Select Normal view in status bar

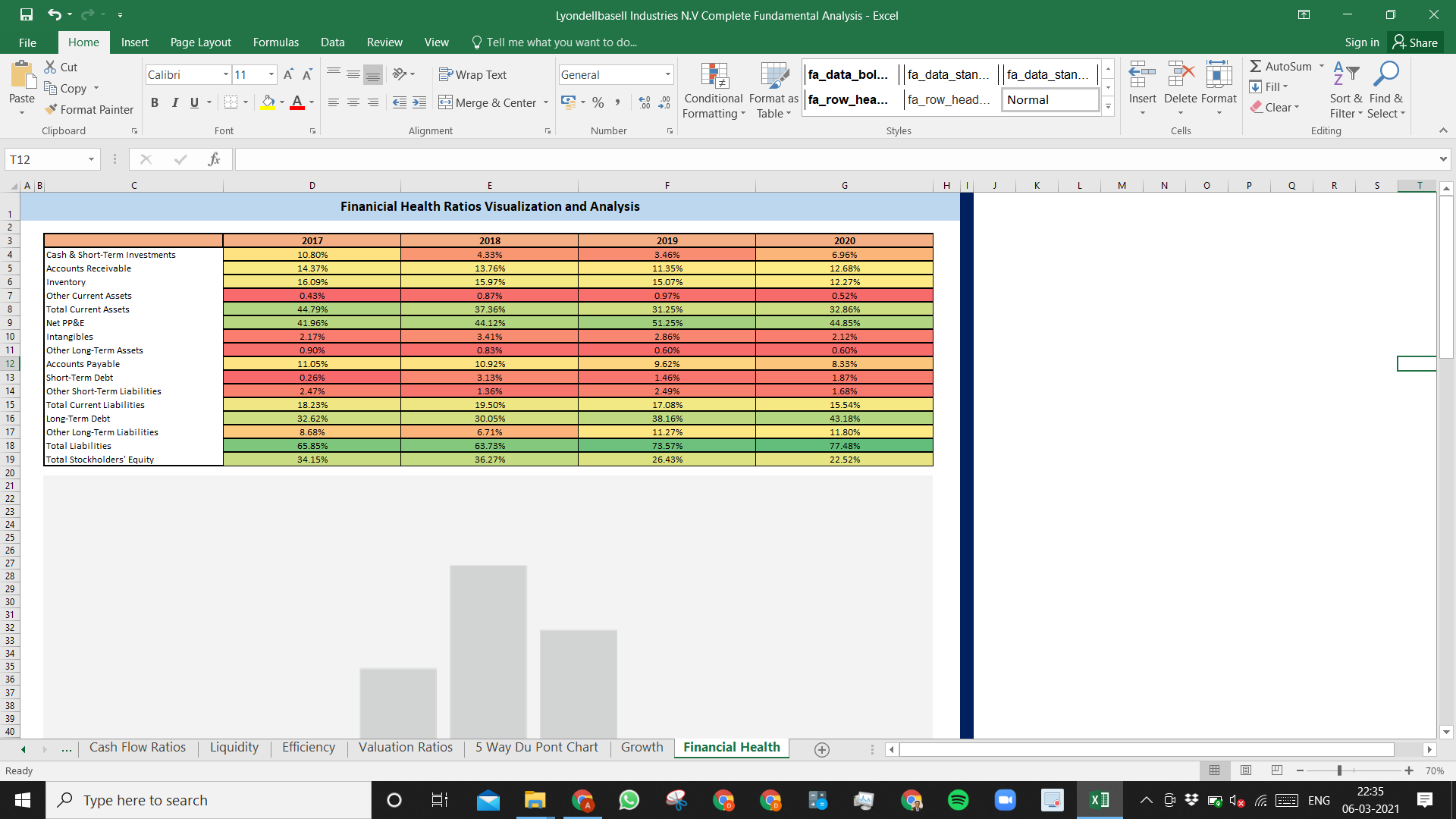(1214, 770)
